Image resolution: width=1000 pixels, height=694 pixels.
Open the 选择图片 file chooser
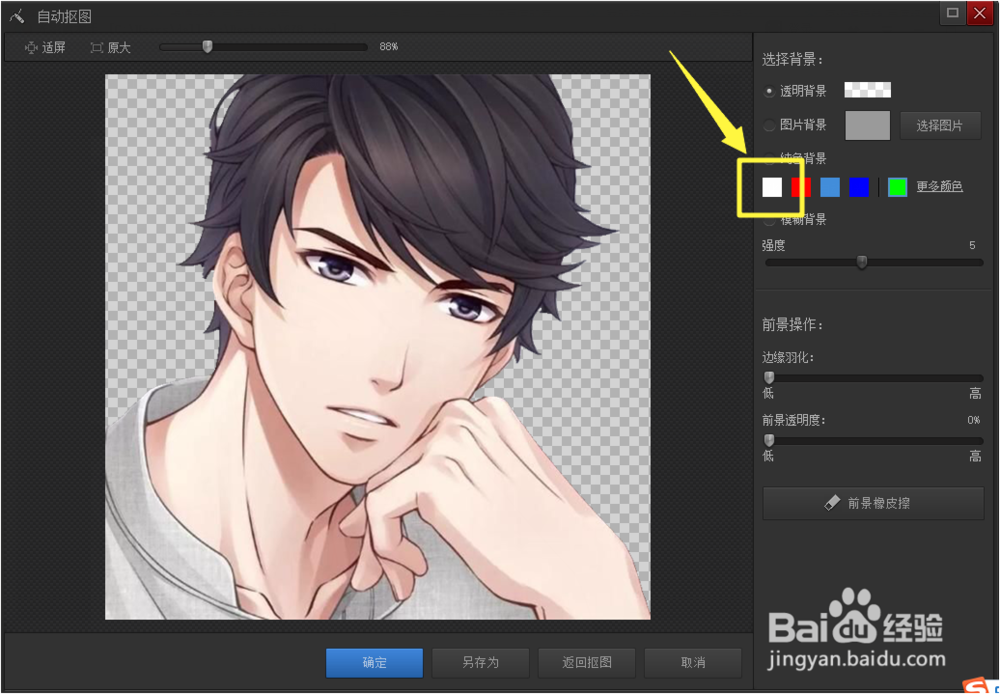click(939, 125)
